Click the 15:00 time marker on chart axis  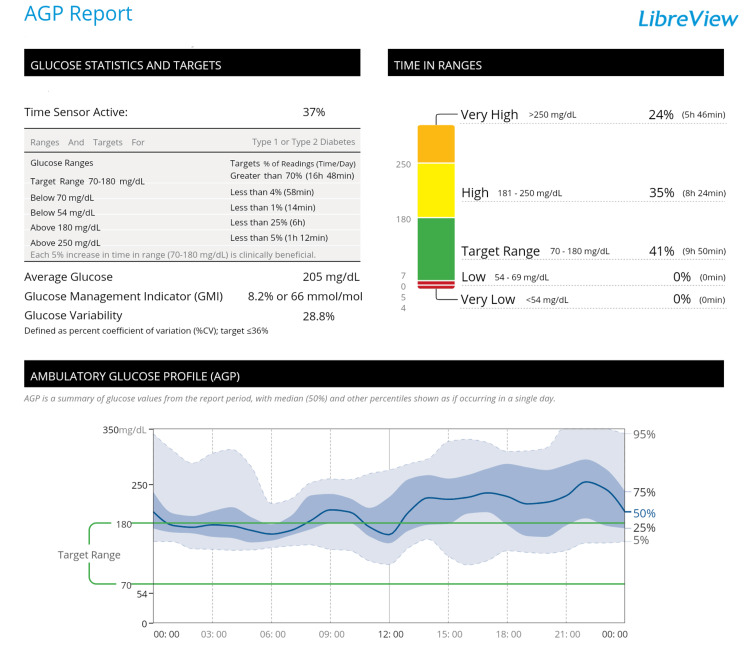pos(450,634)
